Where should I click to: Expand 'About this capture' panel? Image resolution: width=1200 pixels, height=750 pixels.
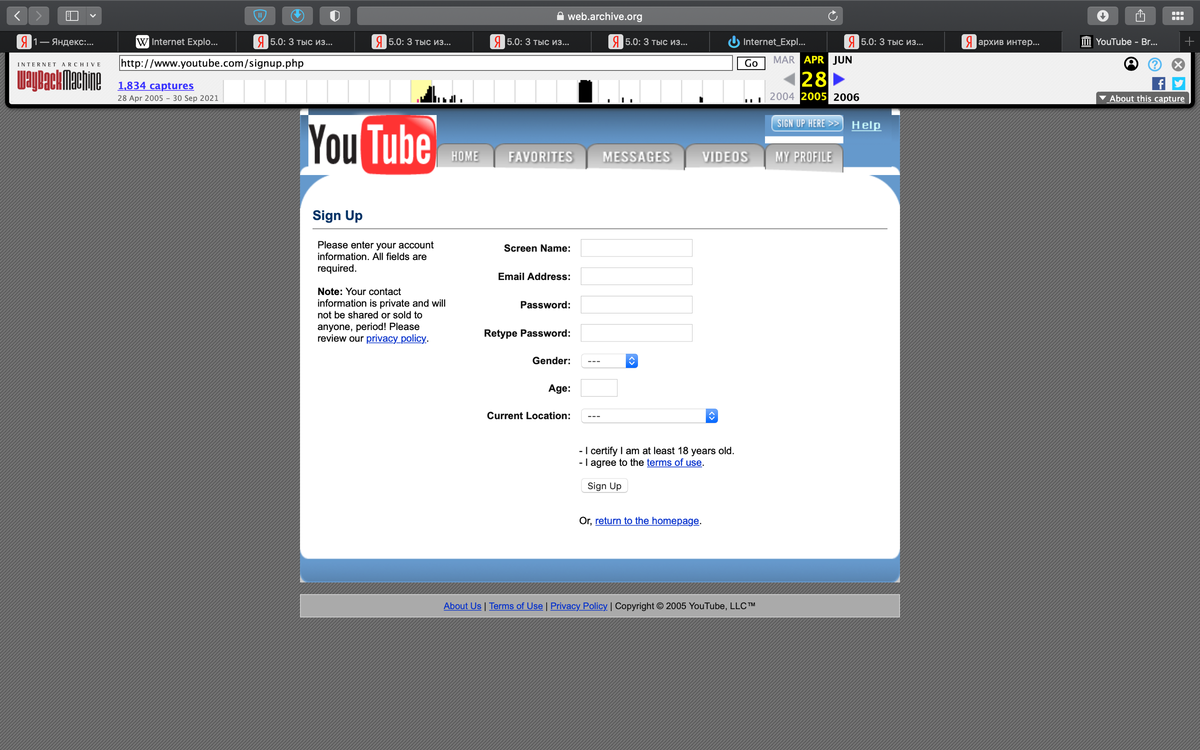point(1141,99)
